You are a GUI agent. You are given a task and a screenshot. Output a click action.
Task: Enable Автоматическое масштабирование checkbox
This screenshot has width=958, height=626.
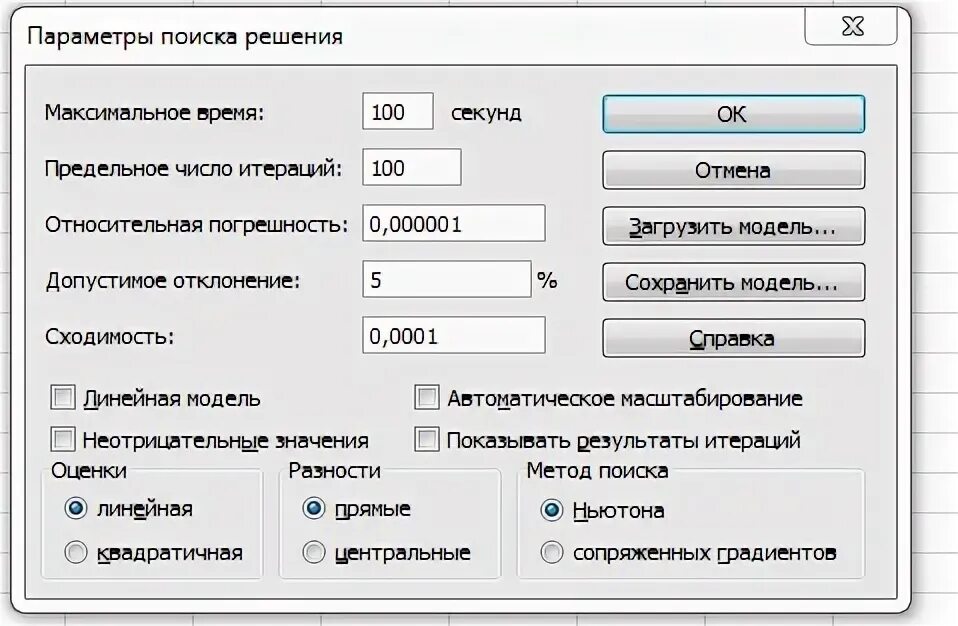(x=426, y=398)
